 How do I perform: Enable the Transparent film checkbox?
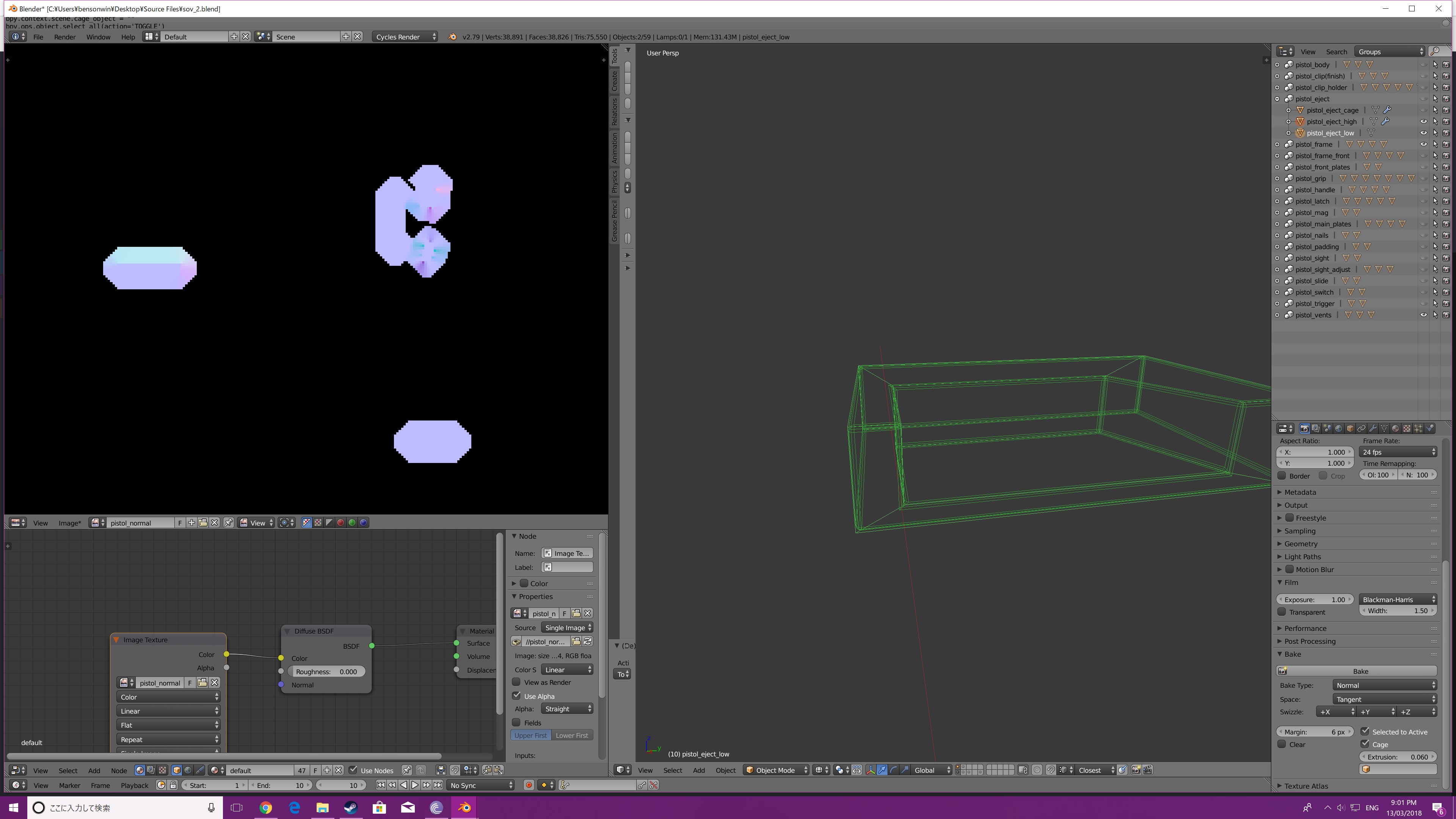(x=1282, y=612)
